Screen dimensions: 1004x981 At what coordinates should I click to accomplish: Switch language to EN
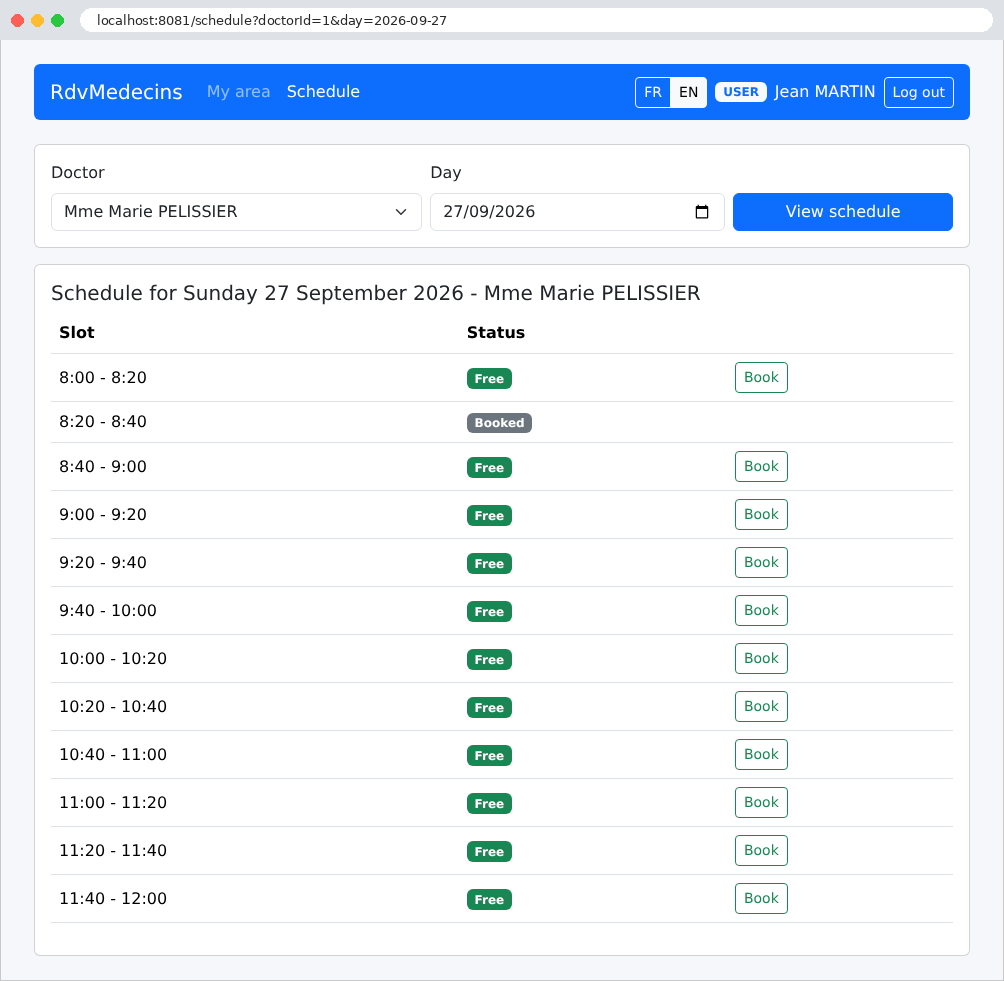688,92
